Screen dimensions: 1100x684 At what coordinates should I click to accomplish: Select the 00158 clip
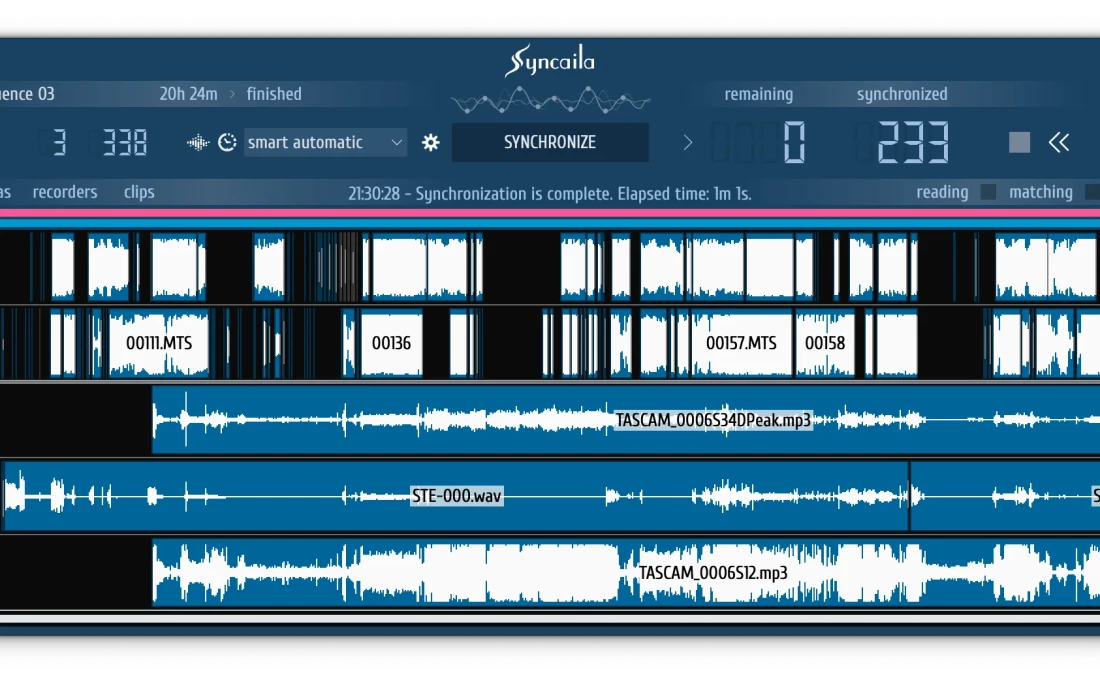point(825,343)
